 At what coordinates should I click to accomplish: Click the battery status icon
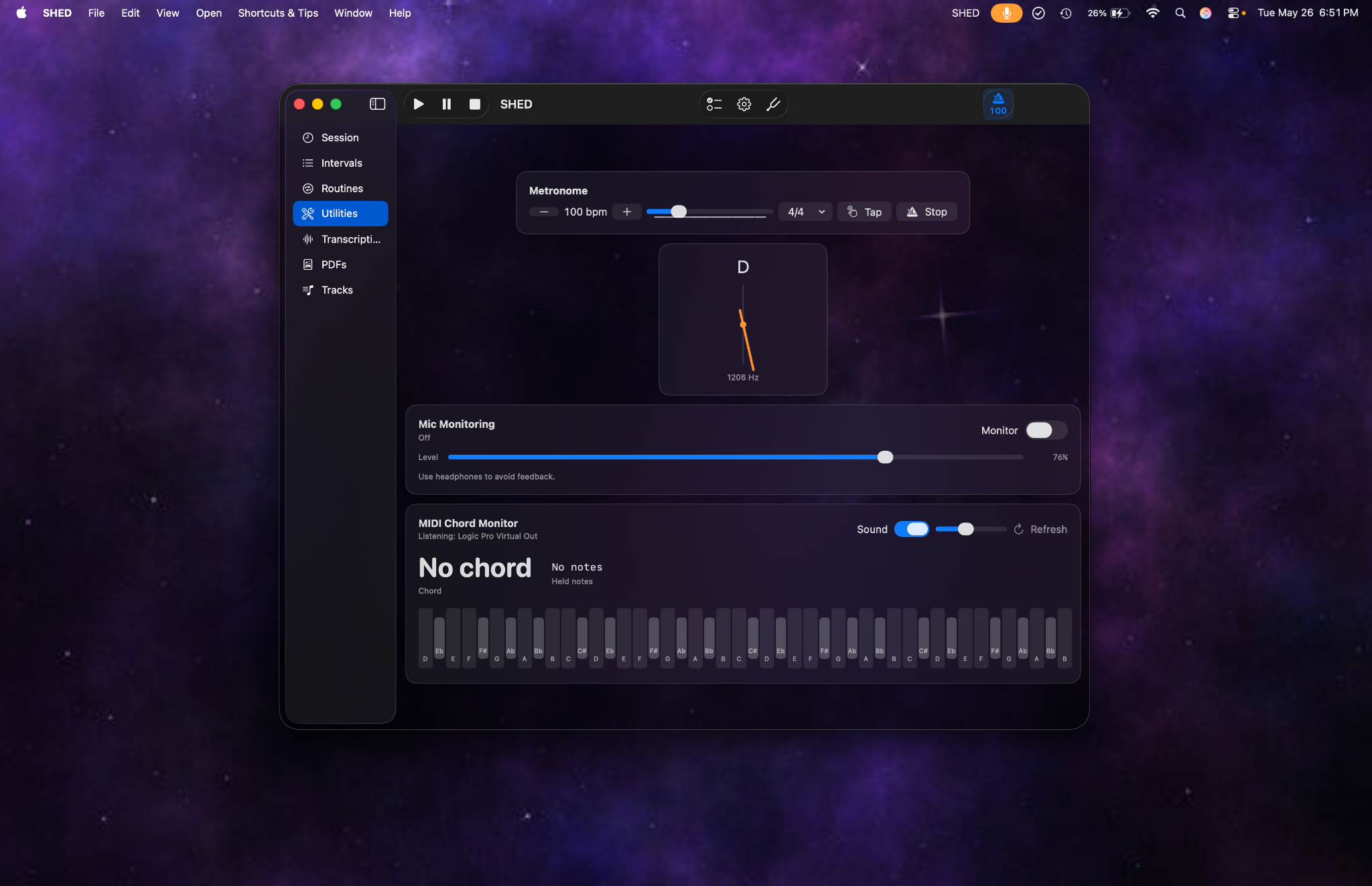(x=1109, y=13)
